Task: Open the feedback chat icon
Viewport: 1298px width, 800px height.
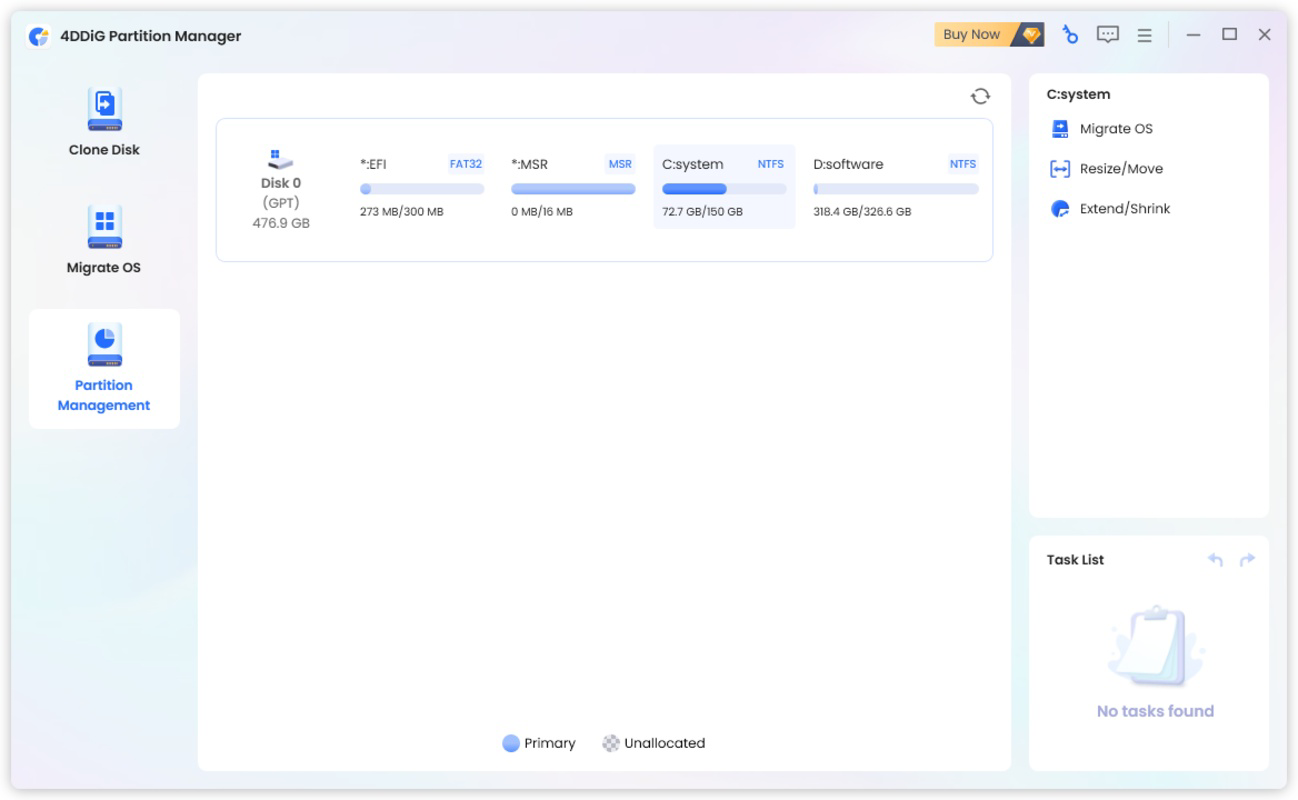Action: point(1107,35)
